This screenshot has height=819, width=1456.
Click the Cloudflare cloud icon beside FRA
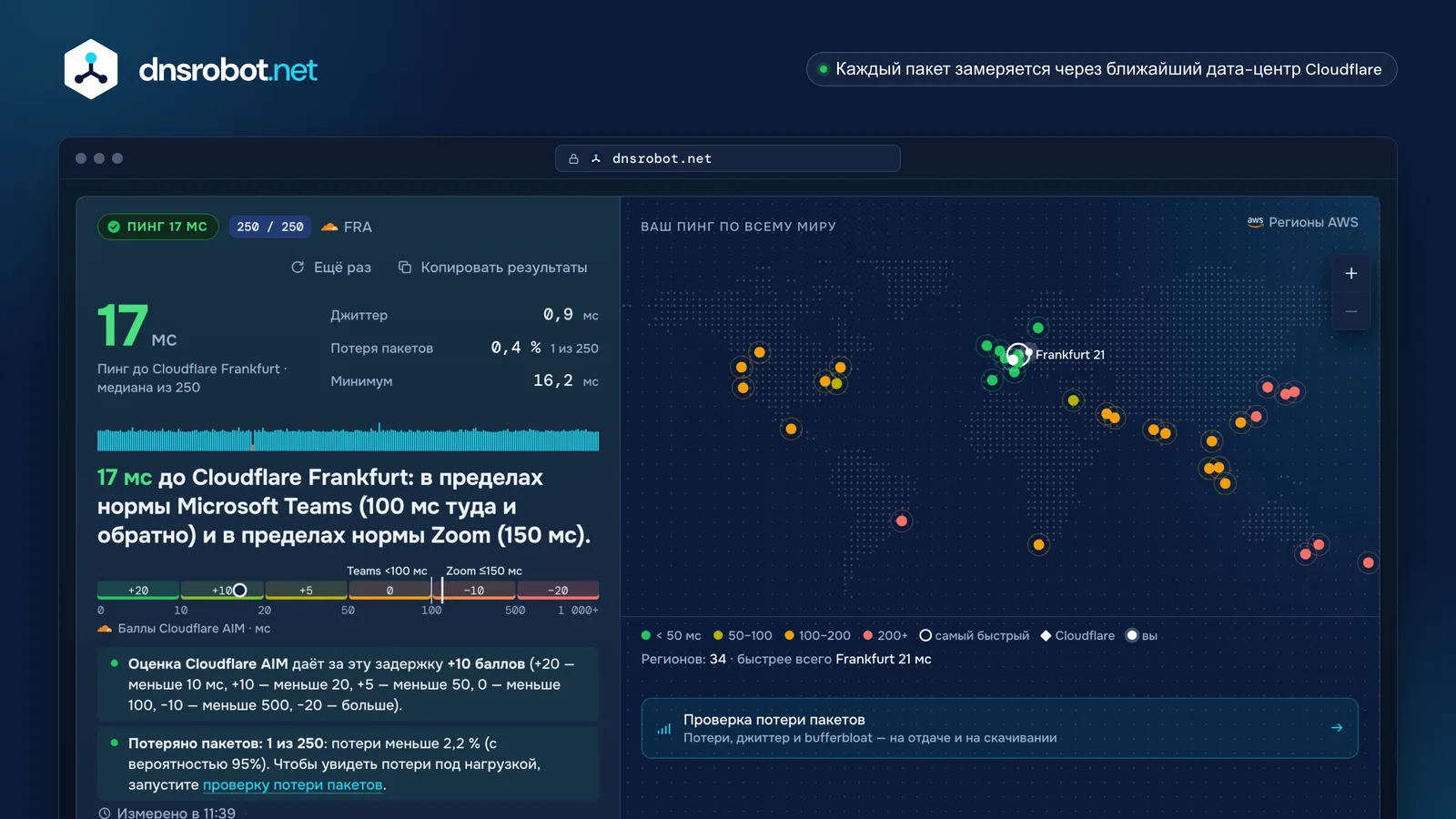click(329, 227)
